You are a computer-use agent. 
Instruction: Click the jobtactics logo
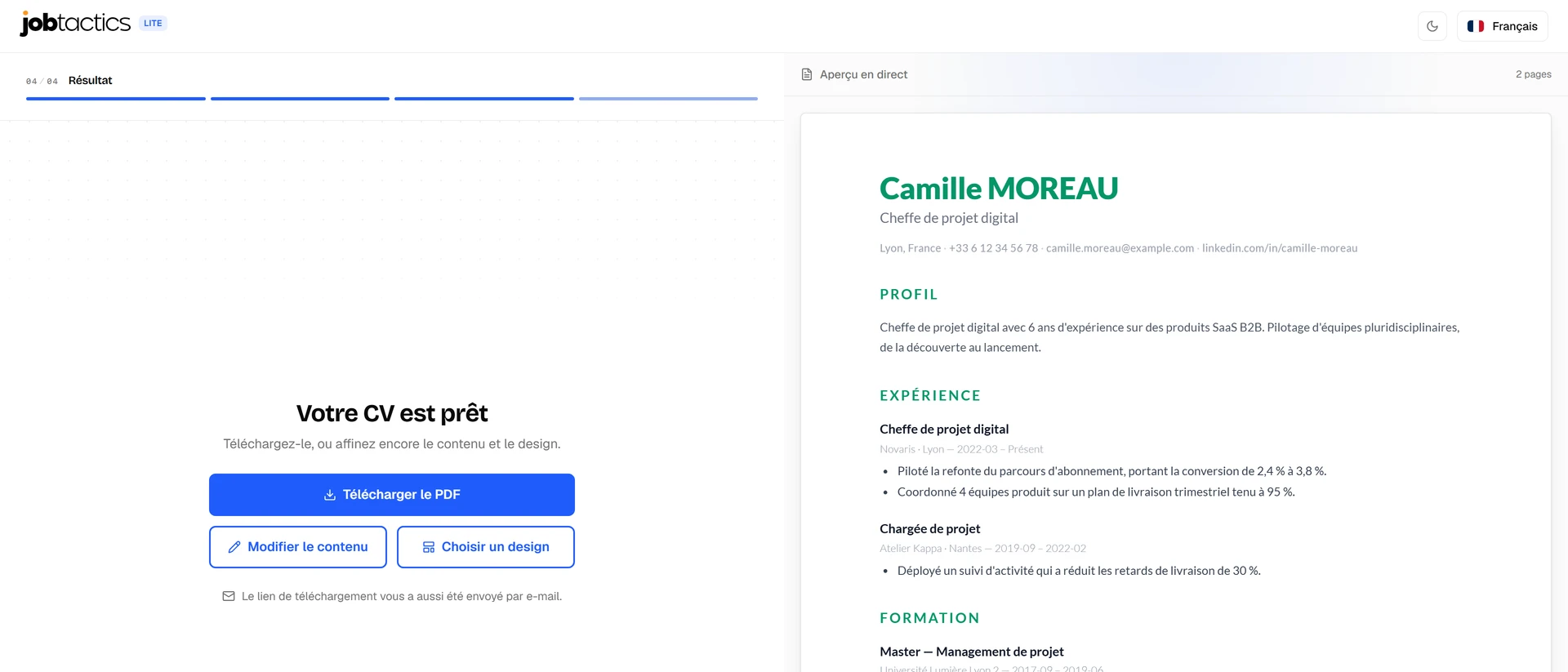75,23
